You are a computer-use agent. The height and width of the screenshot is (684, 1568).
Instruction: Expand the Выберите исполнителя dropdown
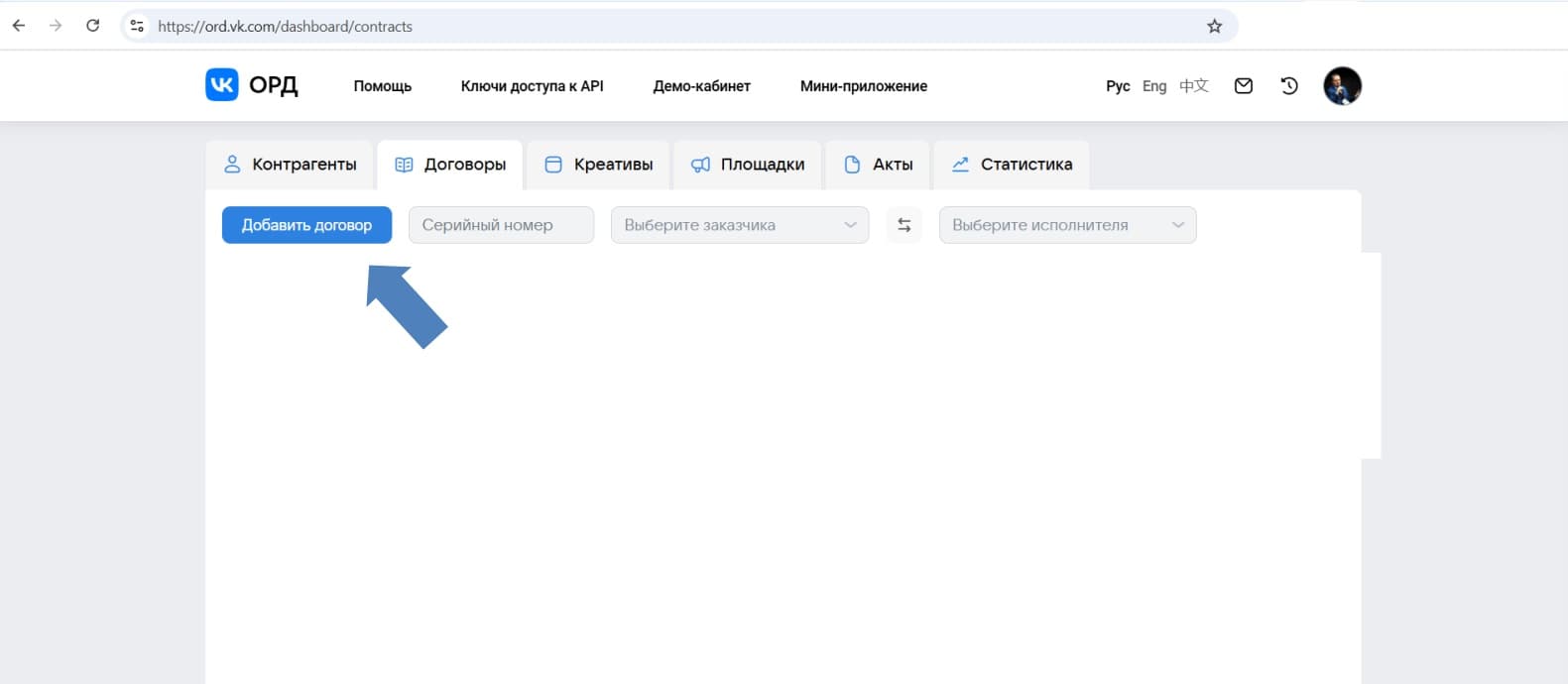point(1067,225)
